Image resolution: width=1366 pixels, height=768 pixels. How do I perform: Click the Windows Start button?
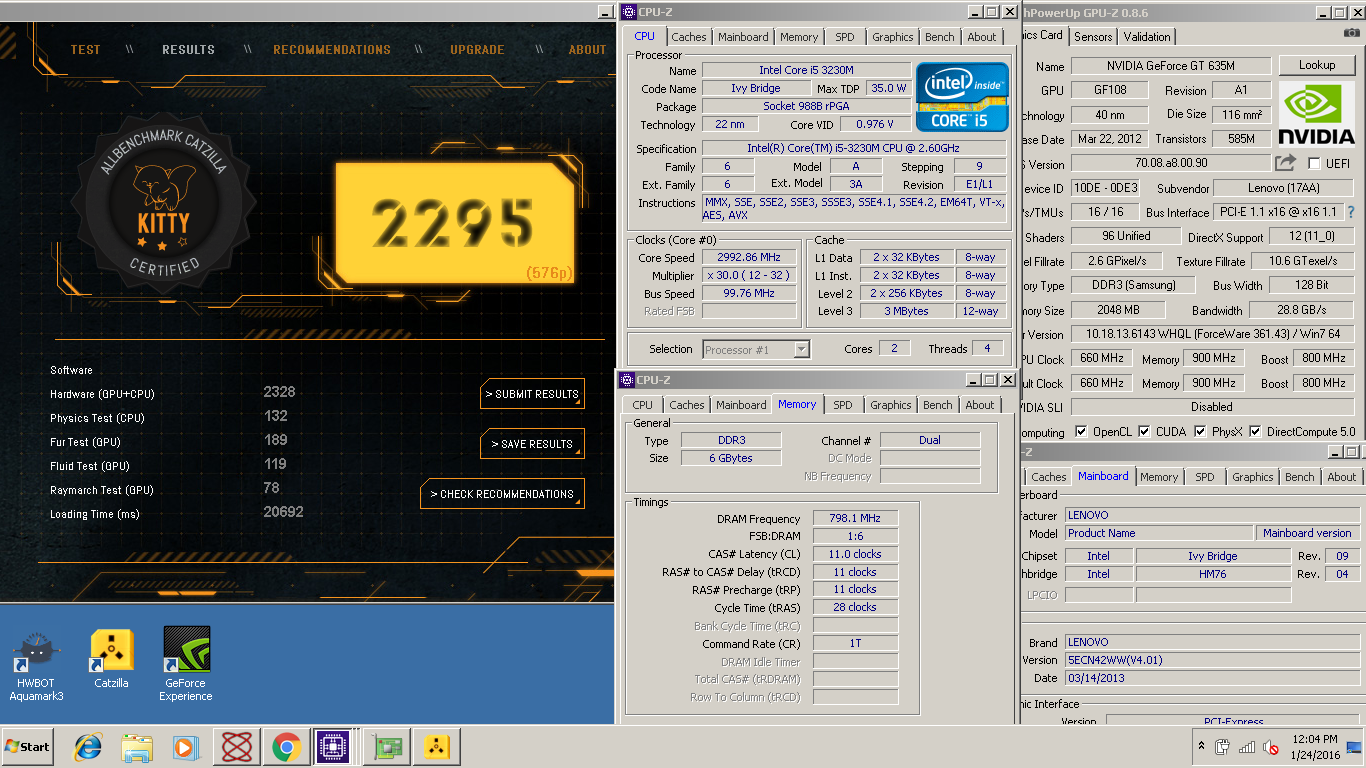27,747
